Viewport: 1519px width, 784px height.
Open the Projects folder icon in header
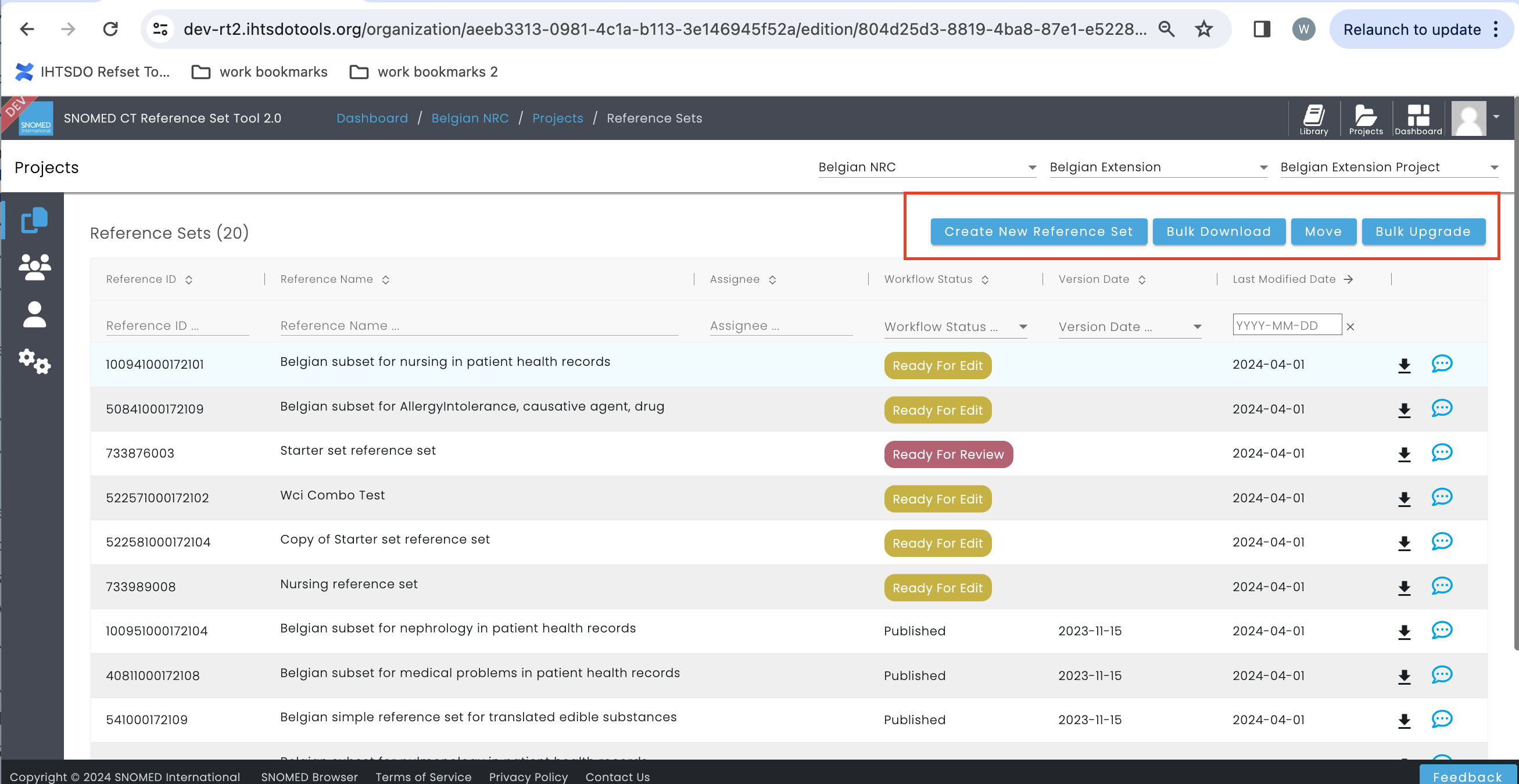1365,119
